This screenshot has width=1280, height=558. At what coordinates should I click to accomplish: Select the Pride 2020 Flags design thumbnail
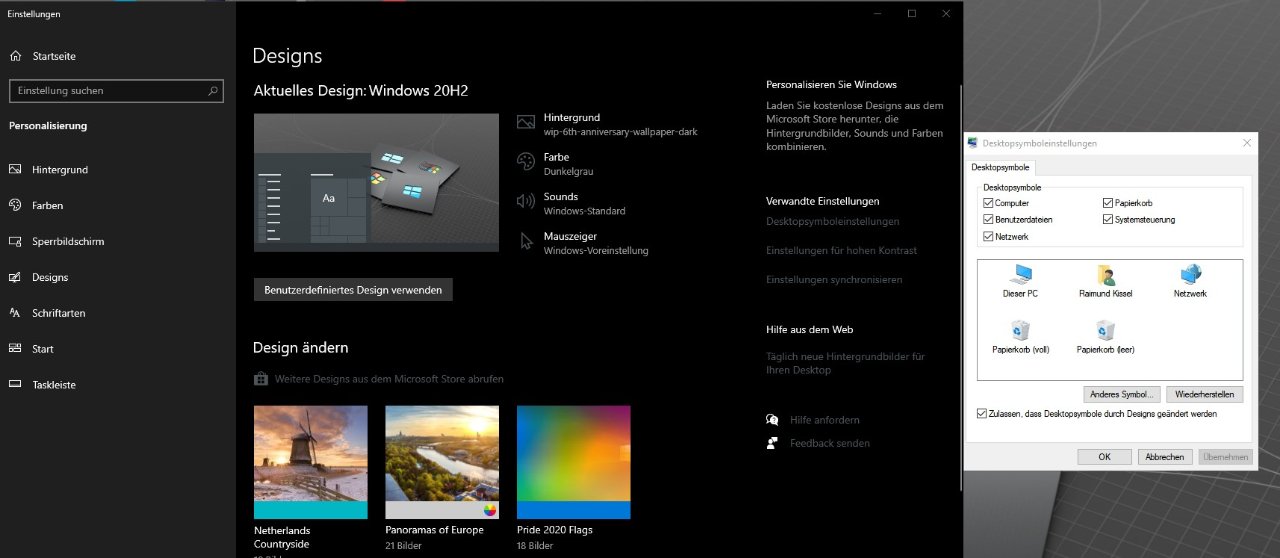pos(573,462)
